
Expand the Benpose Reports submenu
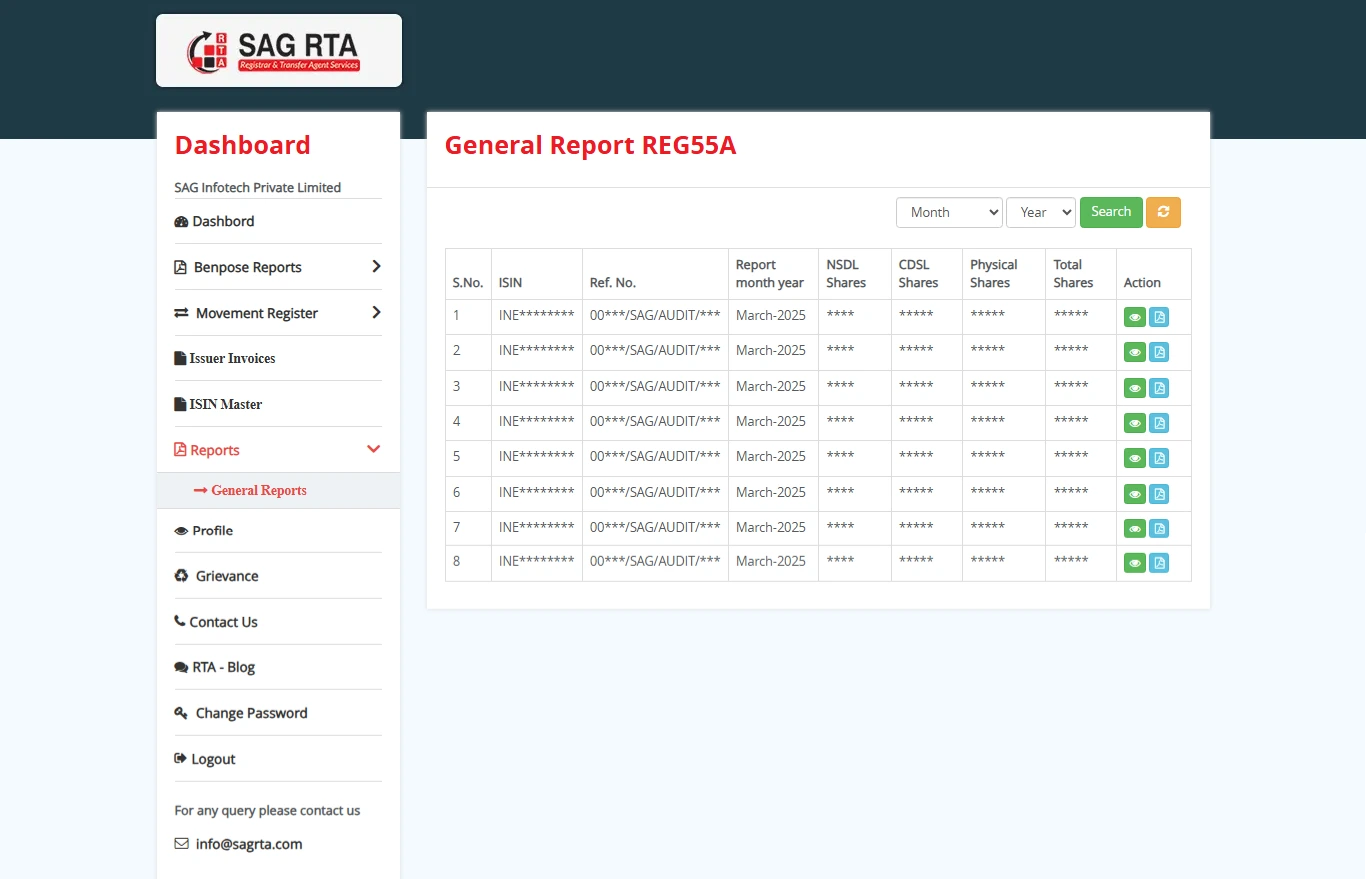click(x=278, y=267)
